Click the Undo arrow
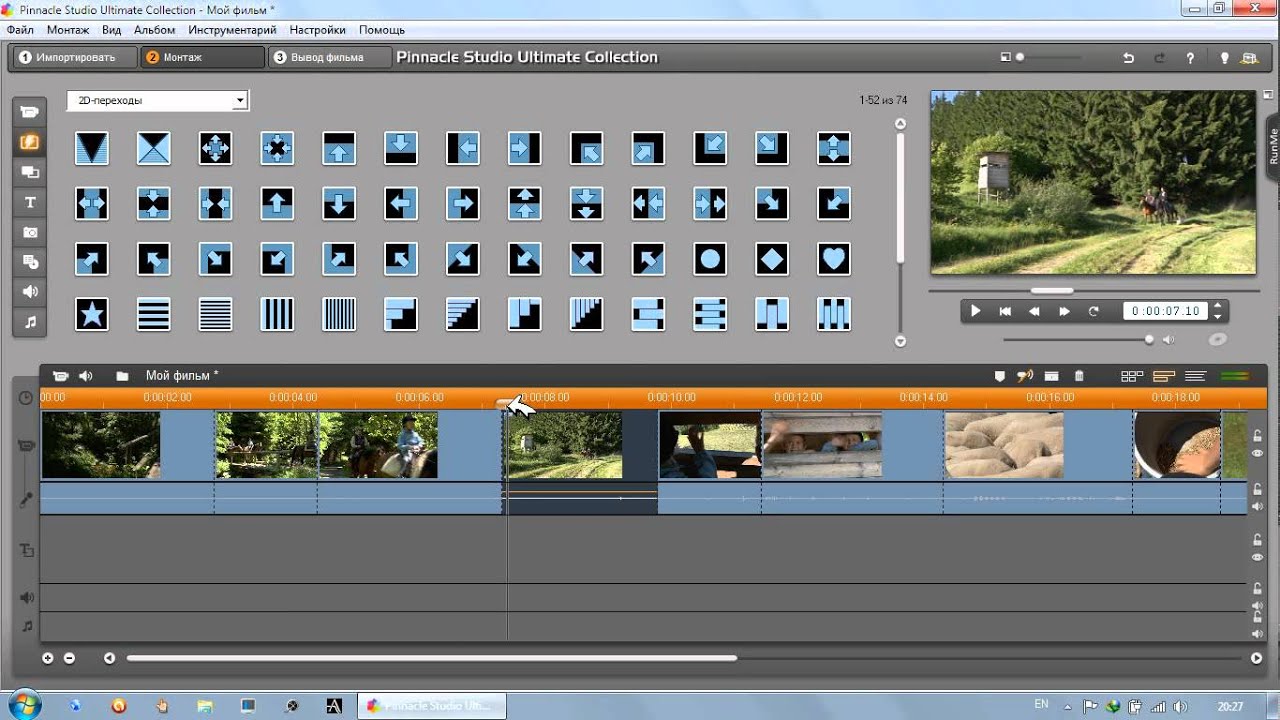 point(1129,58)
